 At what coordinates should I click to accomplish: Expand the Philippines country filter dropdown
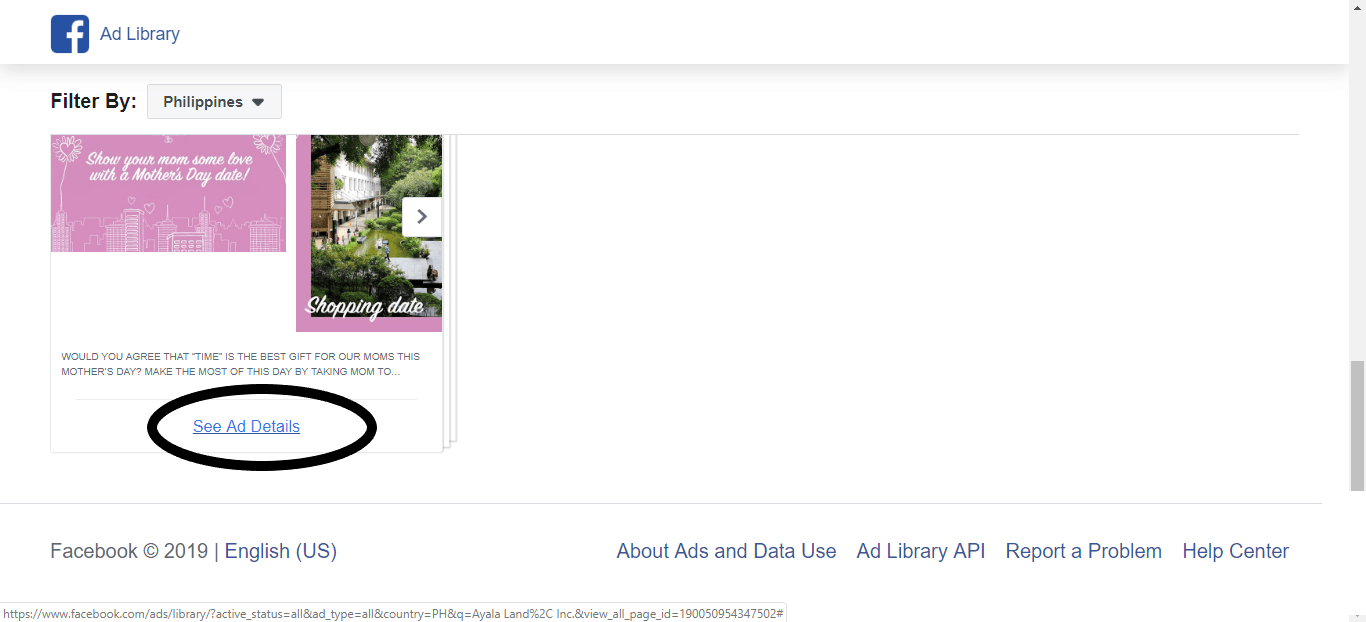[214, 102]
